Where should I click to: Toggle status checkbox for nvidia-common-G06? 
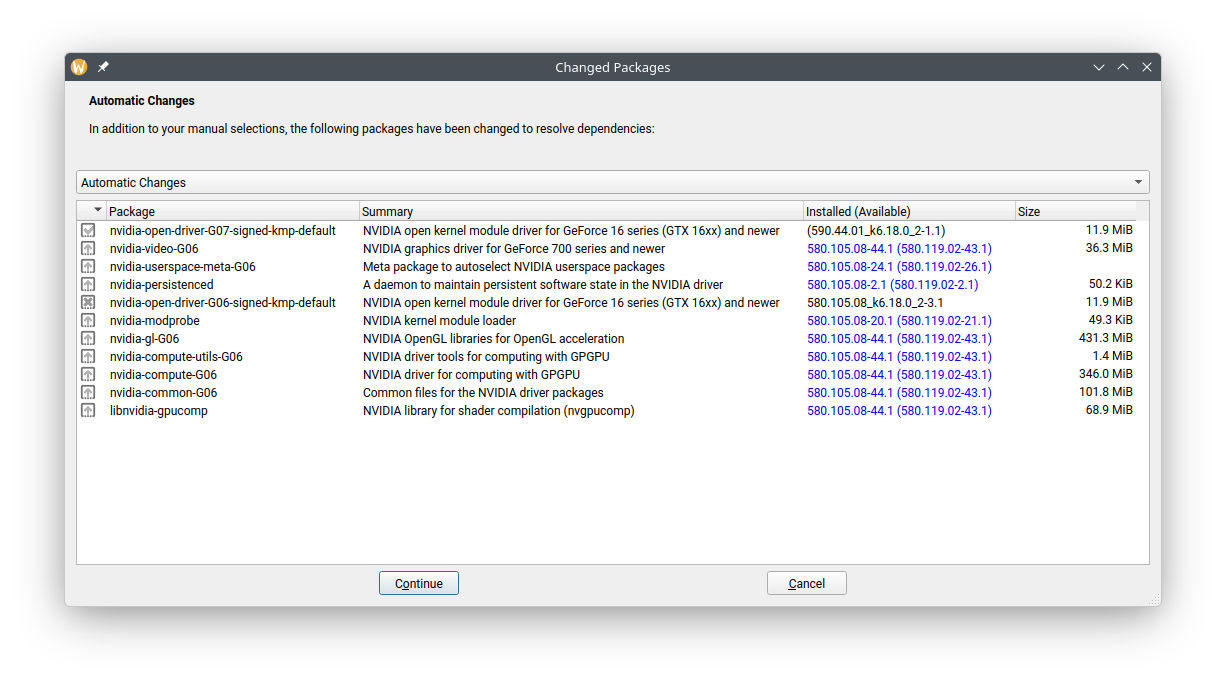tap(88, 393)
